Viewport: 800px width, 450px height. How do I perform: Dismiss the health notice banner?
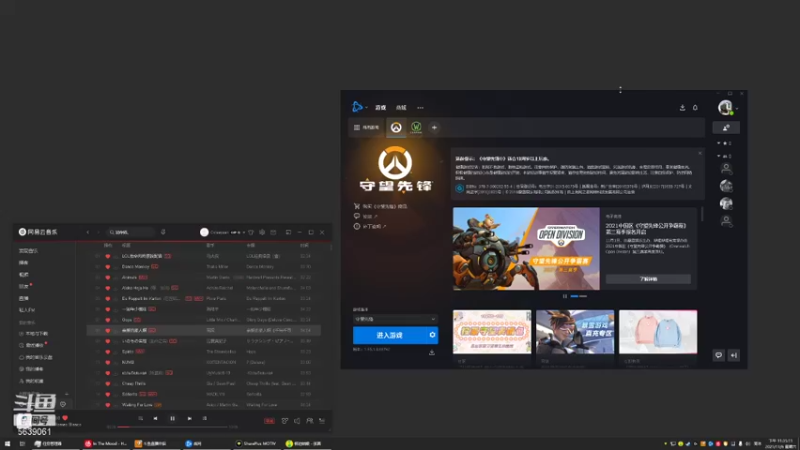point(700,153)
